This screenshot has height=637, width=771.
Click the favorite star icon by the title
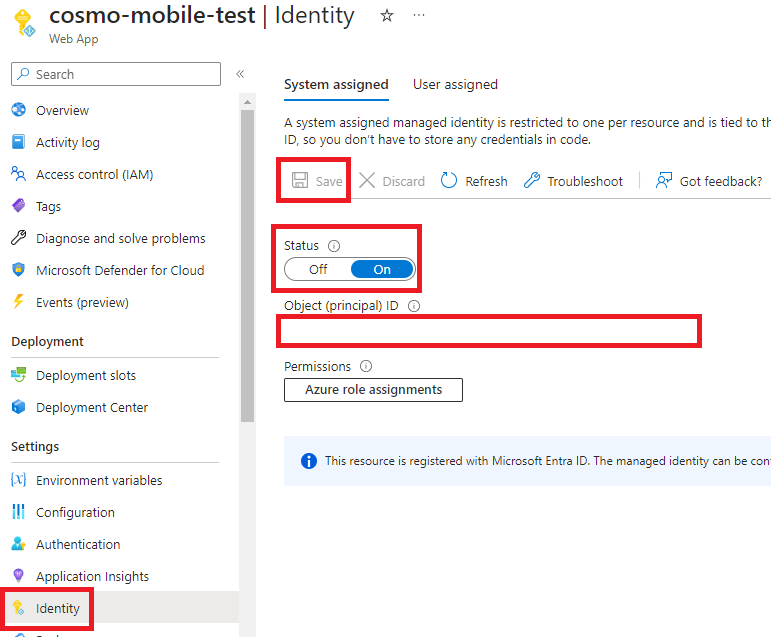tap(387, 16)
